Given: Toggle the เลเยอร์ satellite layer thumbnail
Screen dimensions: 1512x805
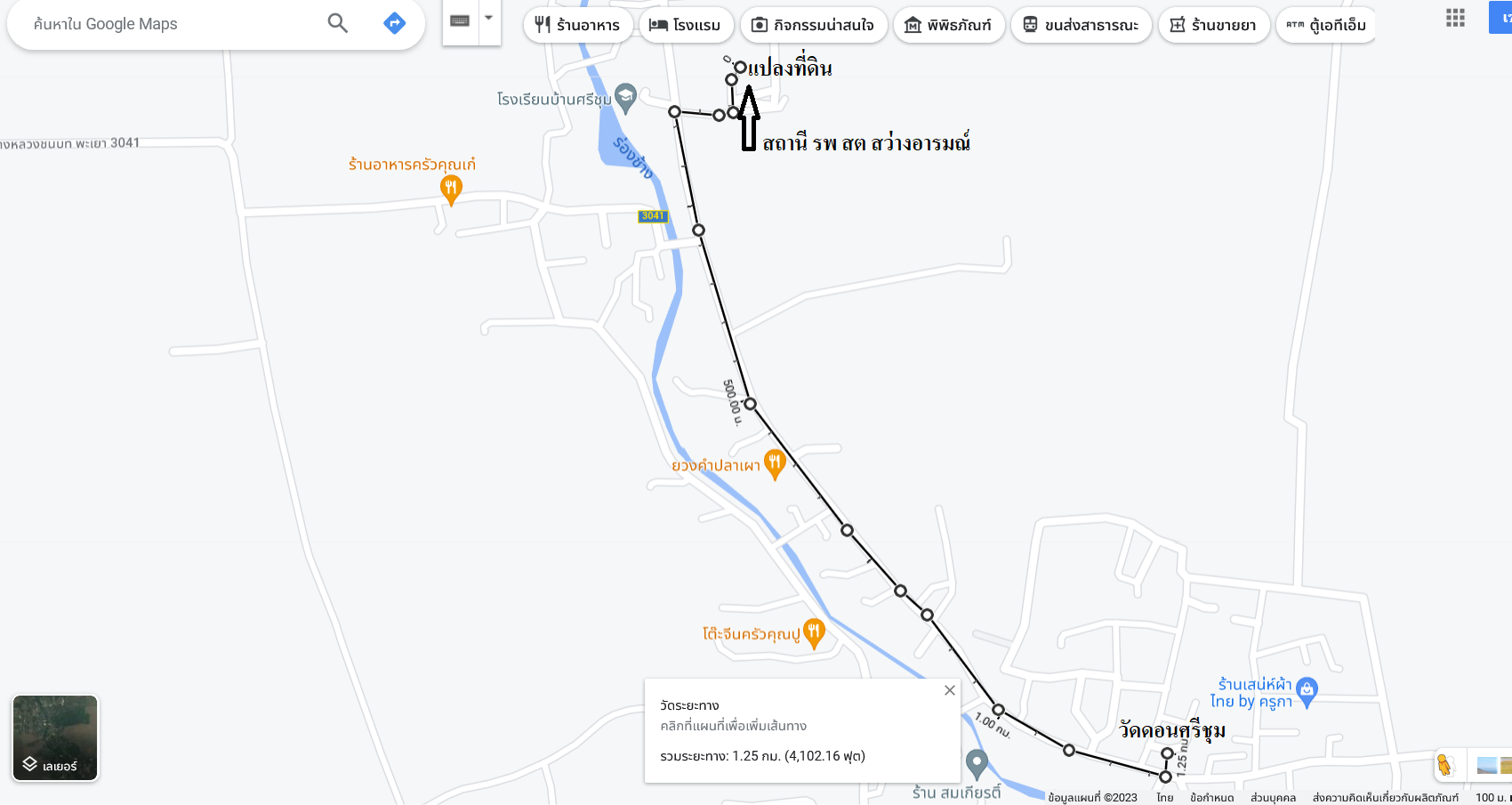Looking at the screenshot, I should pyautogui.click(x=55, y=738).
